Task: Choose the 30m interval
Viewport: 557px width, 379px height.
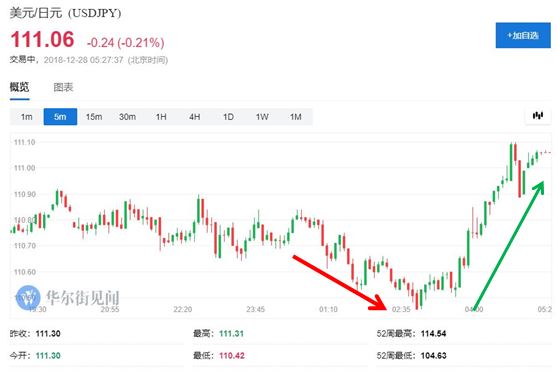Action: [127, 117]
